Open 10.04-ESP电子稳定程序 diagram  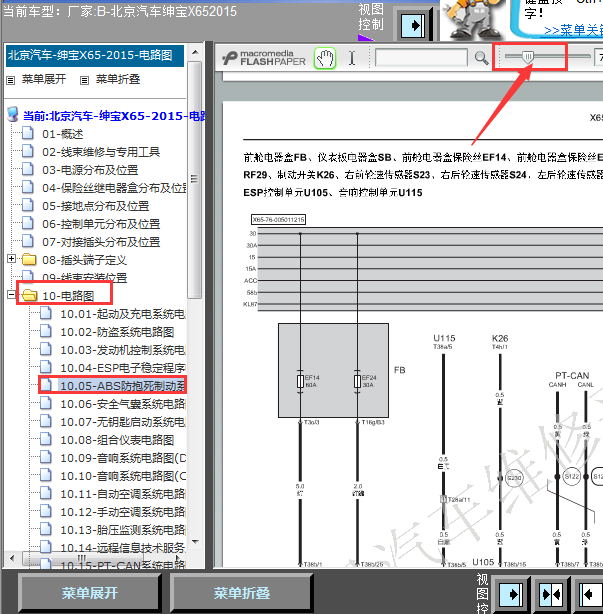pos(123,368)
